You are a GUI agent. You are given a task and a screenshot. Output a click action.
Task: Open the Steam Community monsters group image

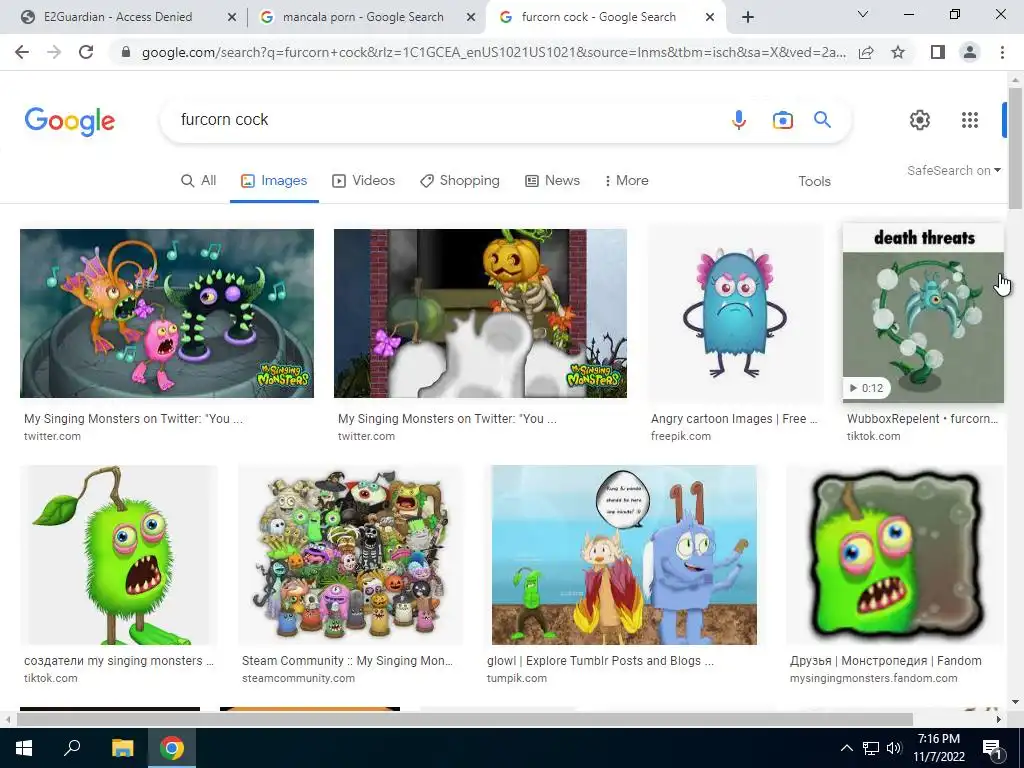click(350, 554)
